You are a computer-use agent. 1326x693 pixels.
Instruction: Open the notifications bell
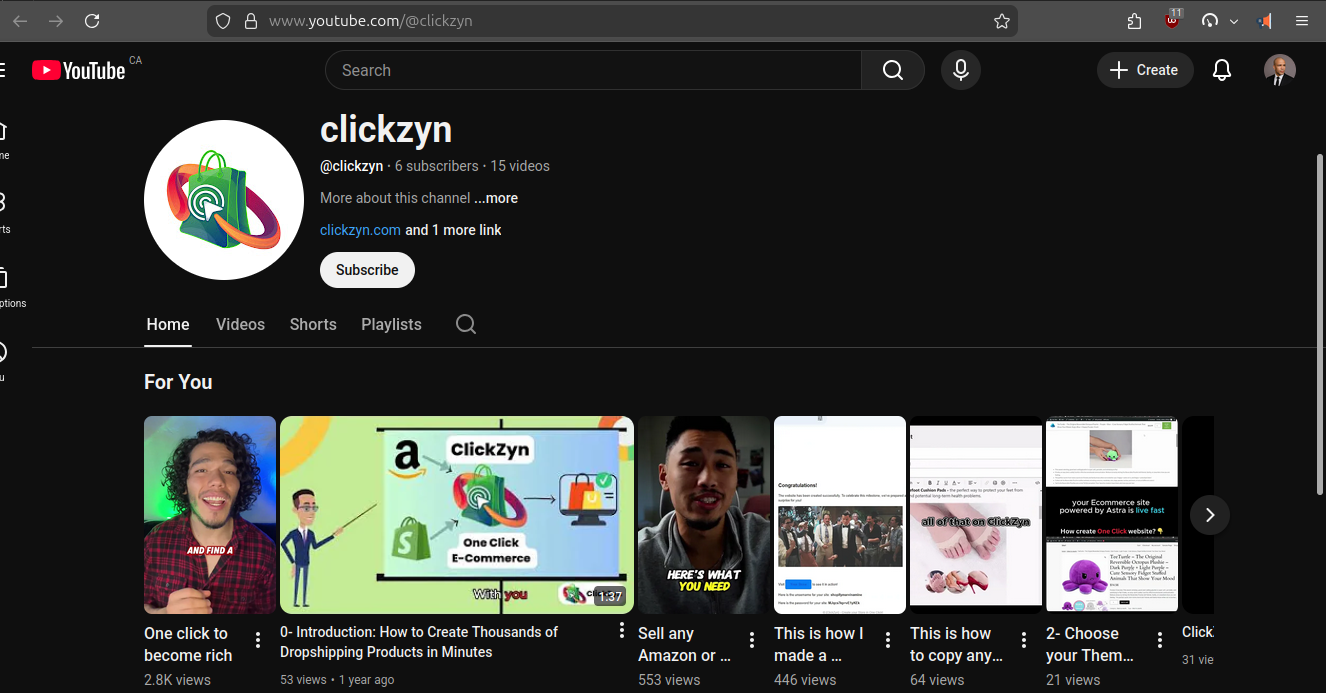[1221, 70]
